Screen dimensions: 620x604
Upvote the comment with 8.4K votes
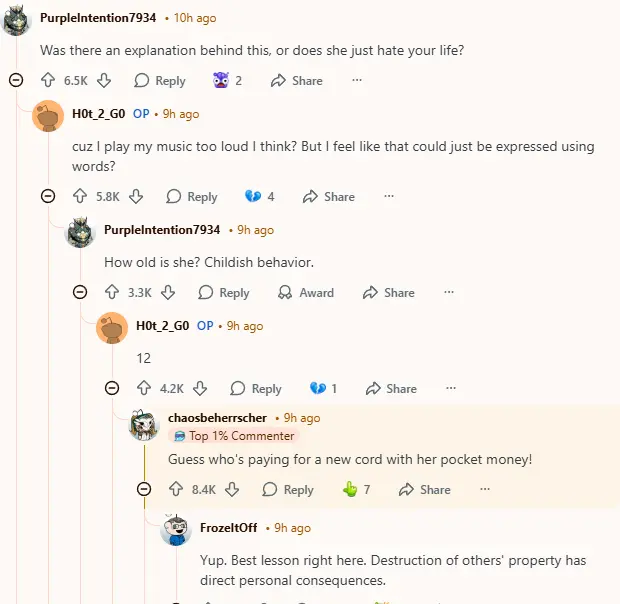176,490
